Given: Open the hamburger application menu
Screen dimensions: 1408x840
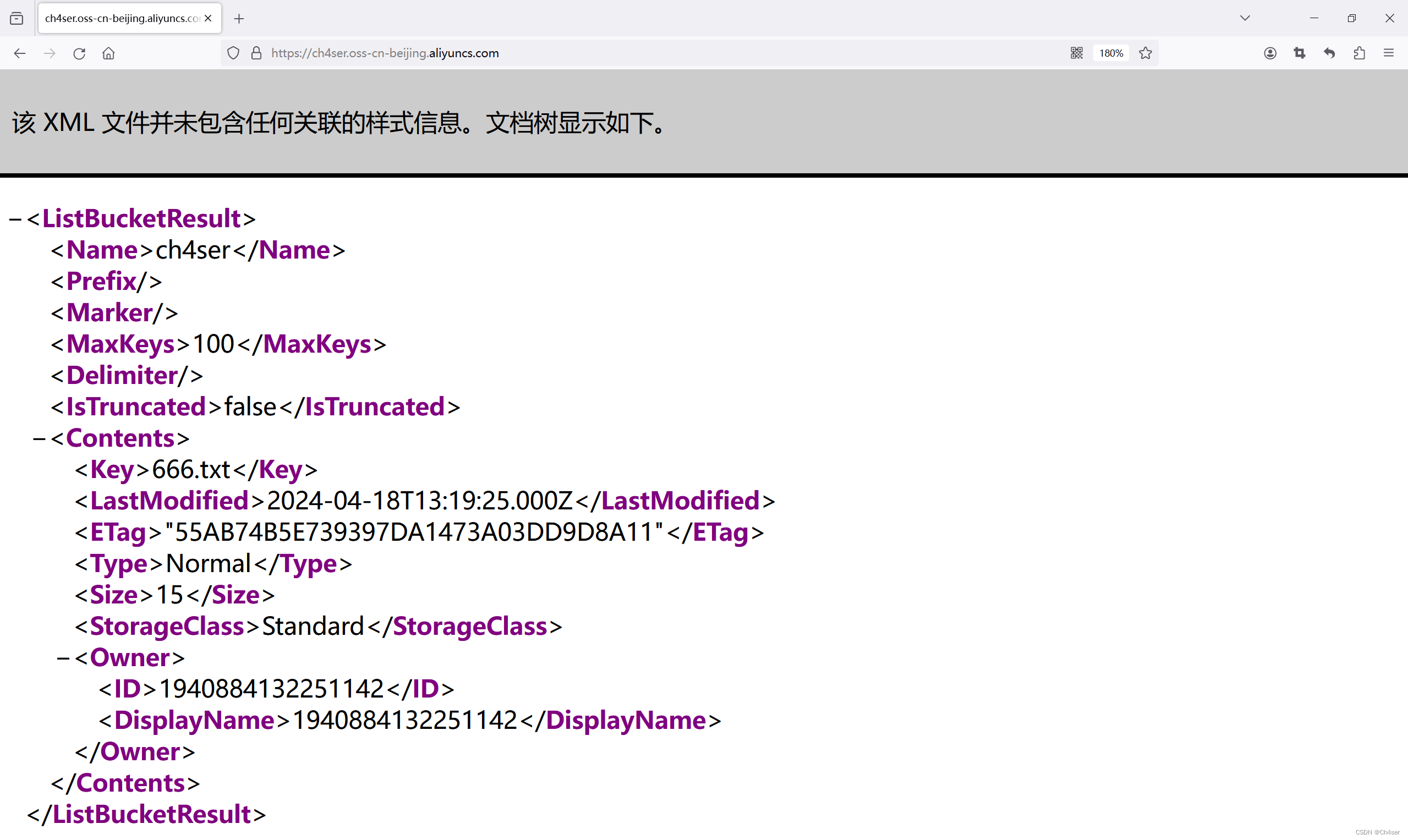Looking at the screenshot, I should [1388, 53].
